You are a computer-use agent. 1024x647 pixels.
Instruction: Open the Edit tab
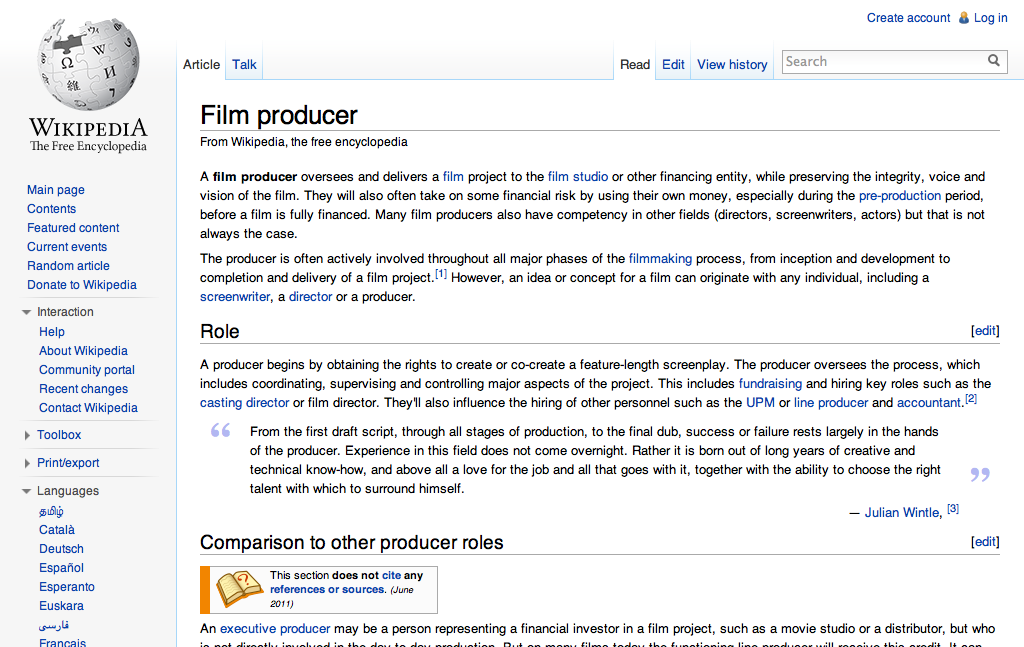point(673,65)
